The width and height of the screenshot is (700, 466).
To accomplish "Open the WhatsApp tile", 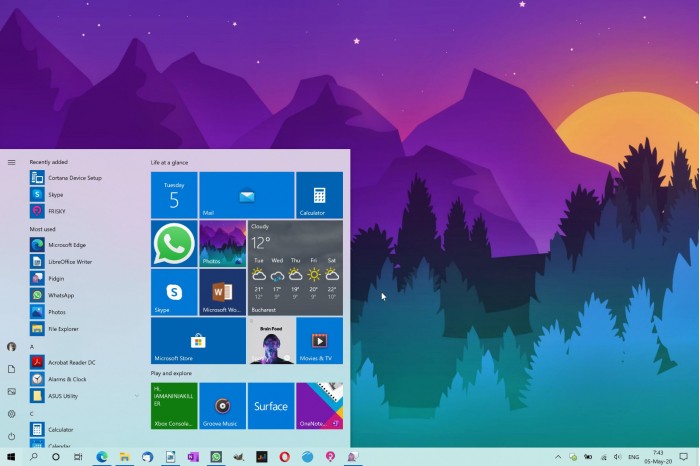I will [x=174, y=244].
